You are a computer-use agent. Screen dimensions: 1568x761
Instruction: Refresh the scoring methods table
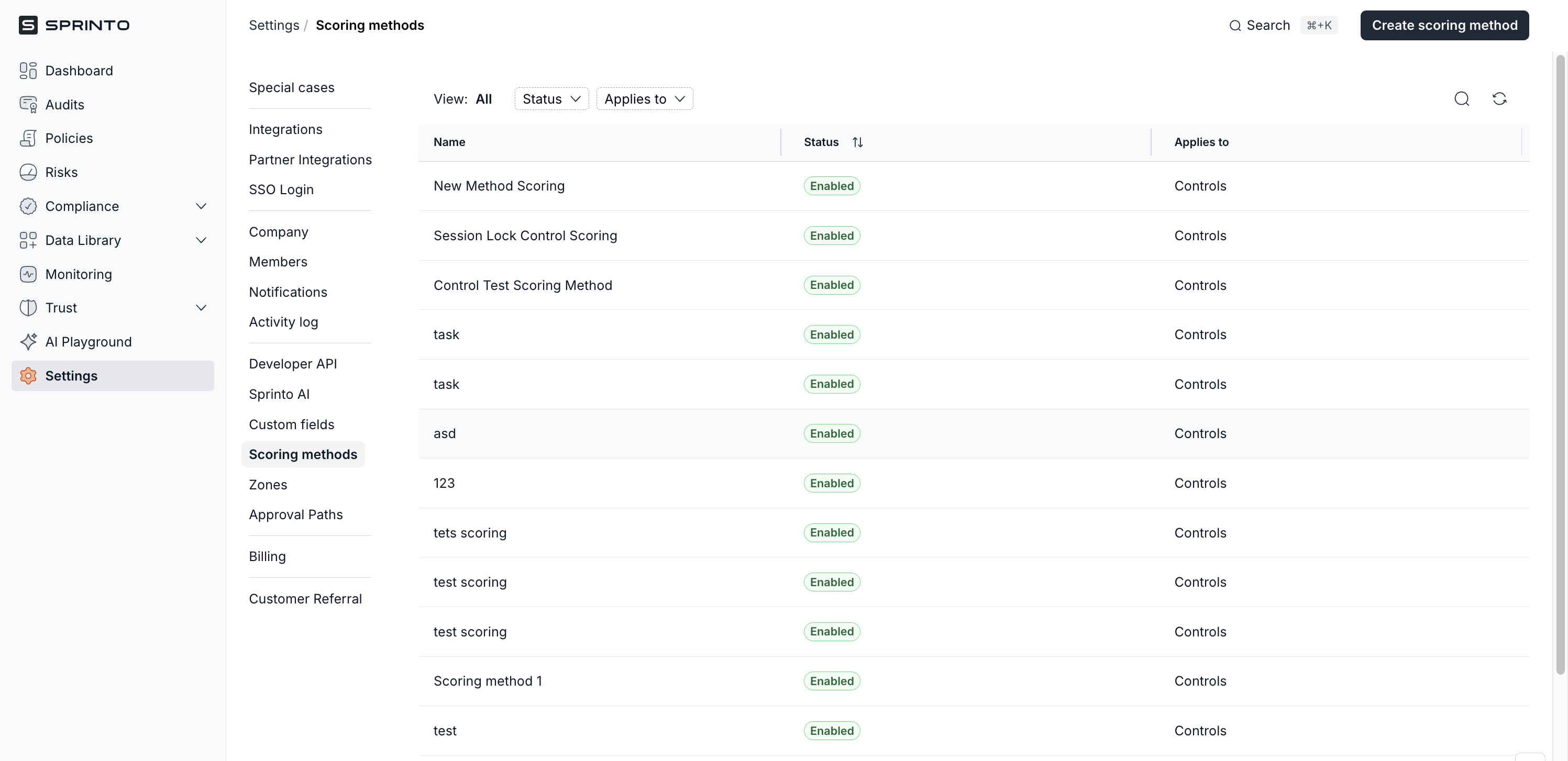pyautogui.click(x=1499, y=98)
